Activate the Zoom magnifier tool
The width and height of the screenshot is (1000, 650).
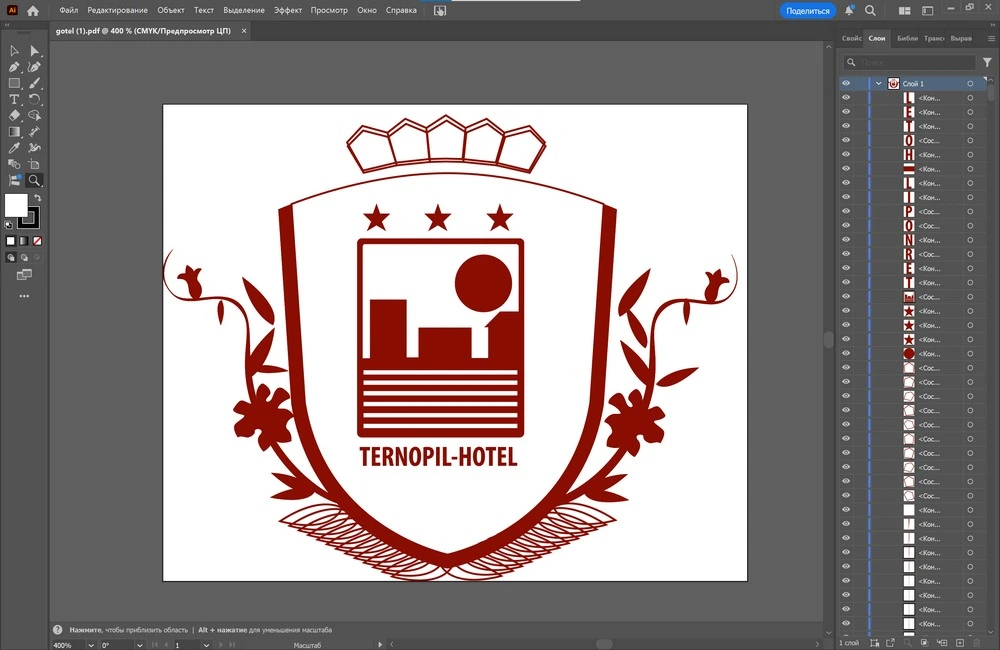coord(34,181)
